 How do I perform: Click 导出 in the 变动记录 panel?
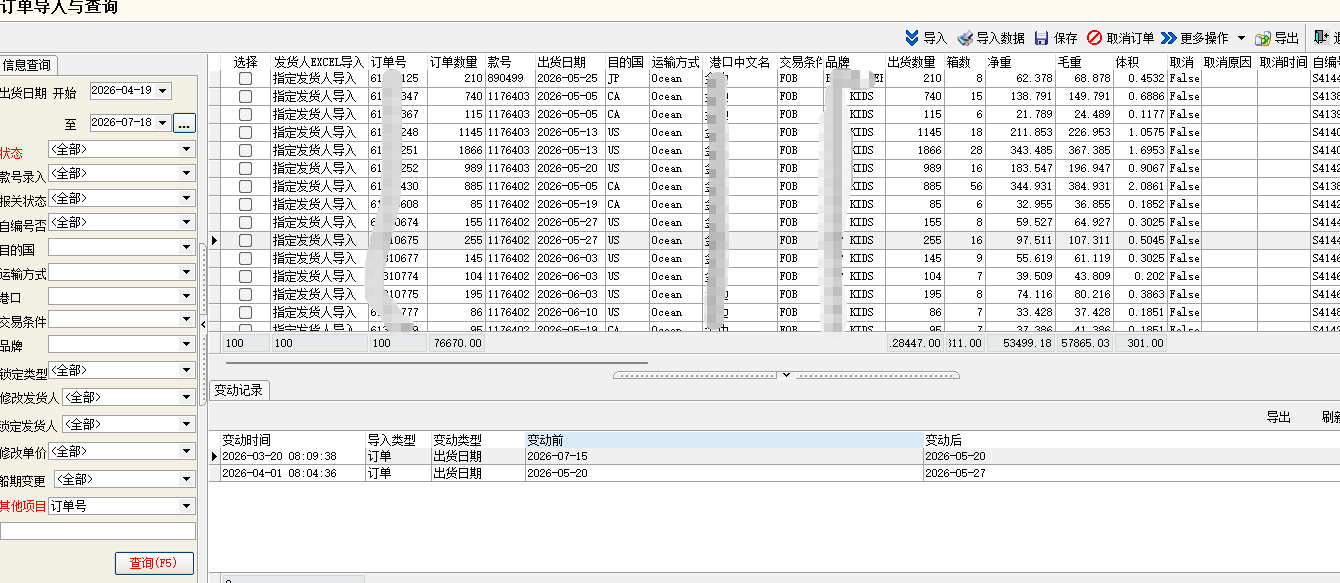coord(1278,417)
